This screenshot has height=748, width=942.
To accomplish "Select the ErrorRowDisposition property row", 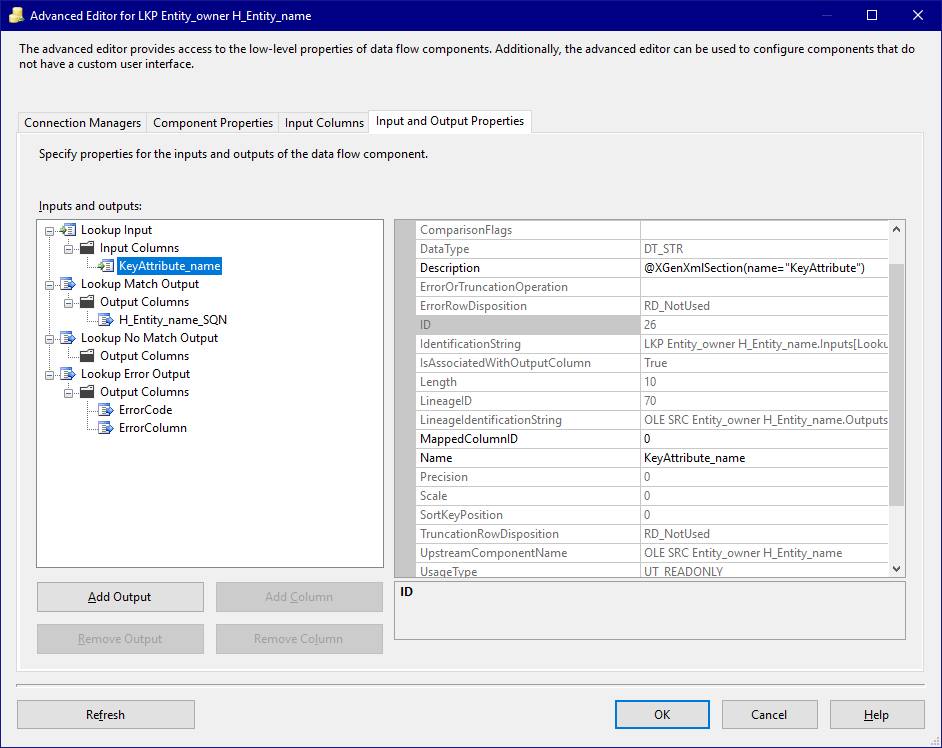I will coord(652,306).
